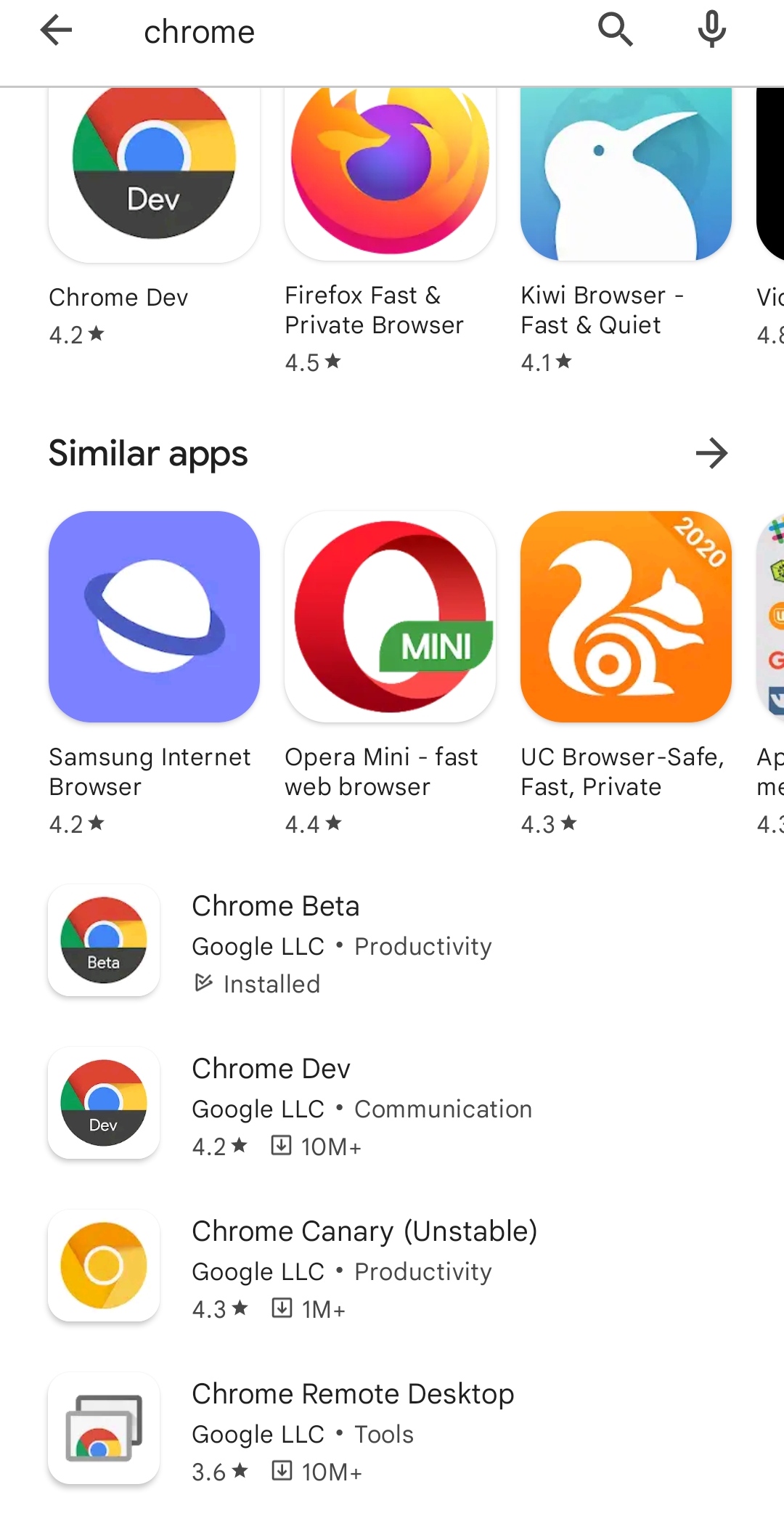The width and height of the screenshot is (784, 1532).
Task: Tap the Opera Mini - fast web browser title
Action: pyautogui.click(x=381, y=772)
